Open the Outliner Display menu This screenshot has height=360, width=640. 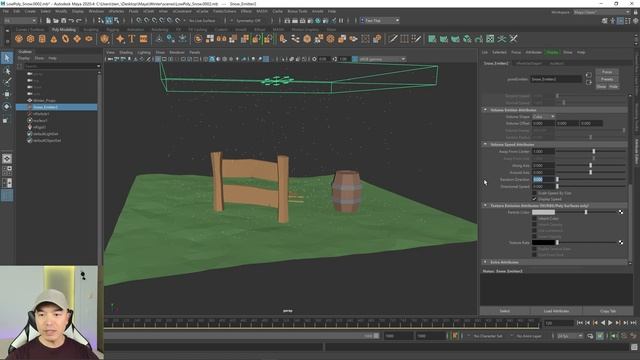pos(24,58)
